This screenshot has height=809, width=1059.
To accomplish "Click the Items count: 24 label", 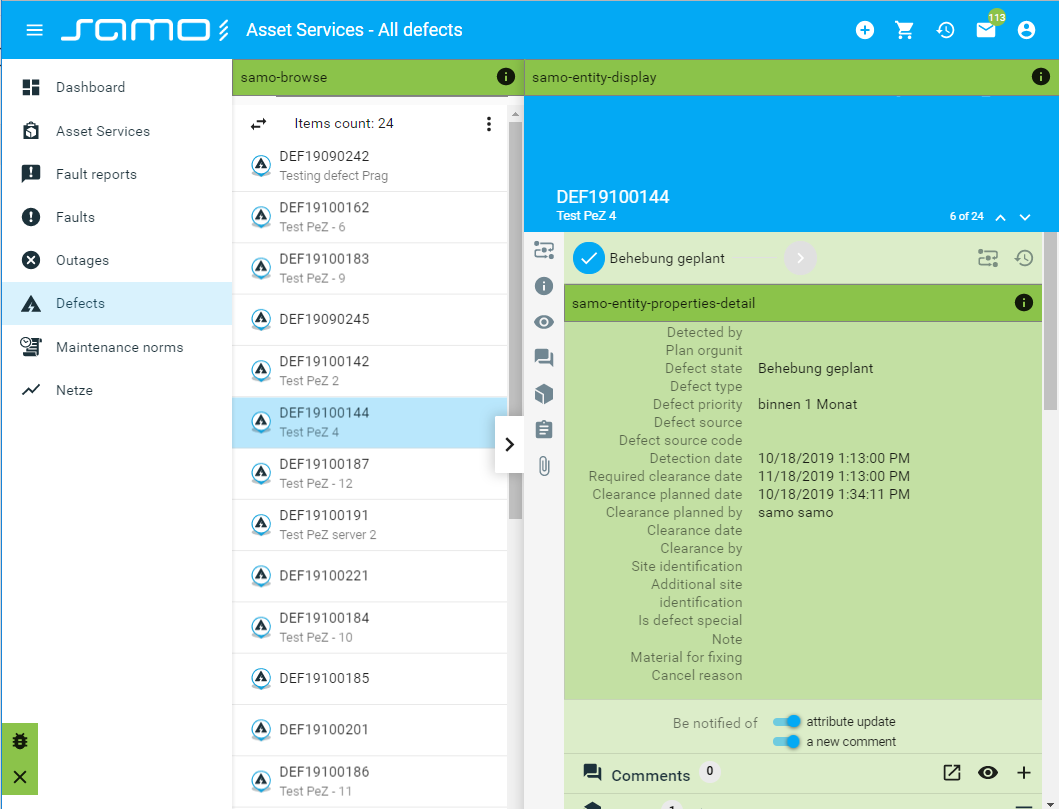I will click(344, 124).
